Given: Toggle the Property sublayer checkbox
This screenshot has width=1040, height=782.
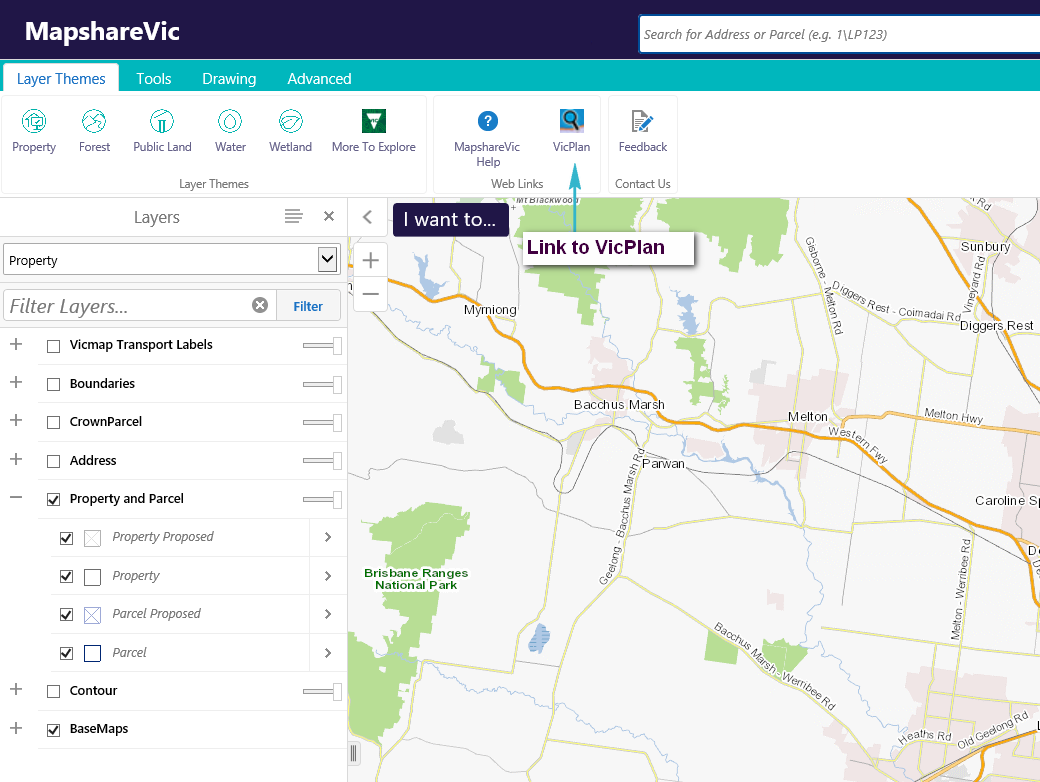Looking at the screenshot, I should click(66, 576).
